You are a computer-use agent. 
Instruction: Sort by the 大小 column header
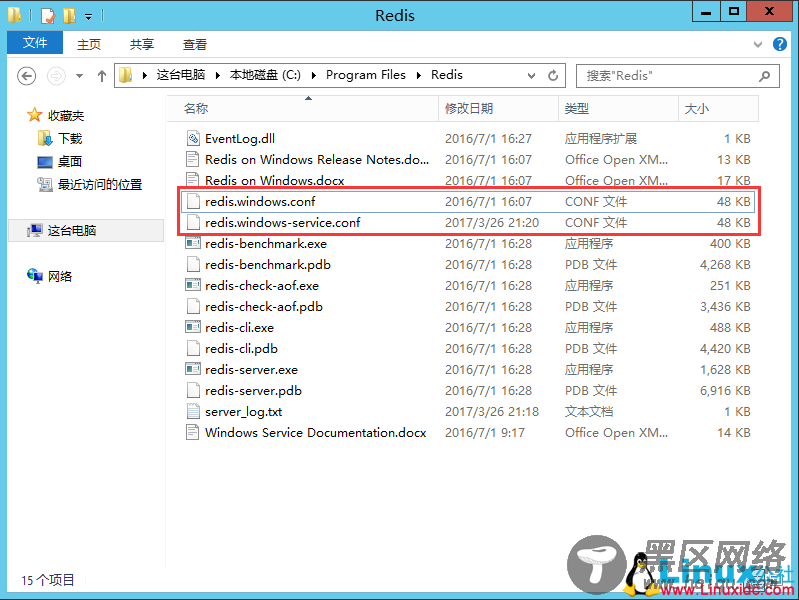[x=718, y=109]
